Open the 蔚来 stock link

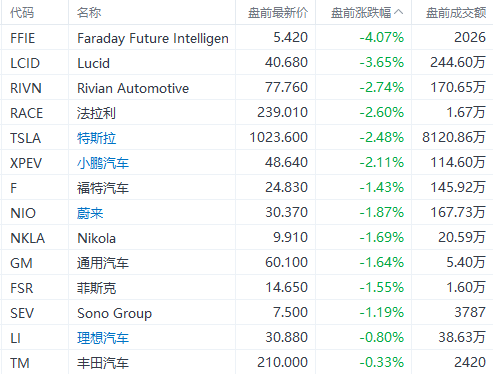click(90, 213)
